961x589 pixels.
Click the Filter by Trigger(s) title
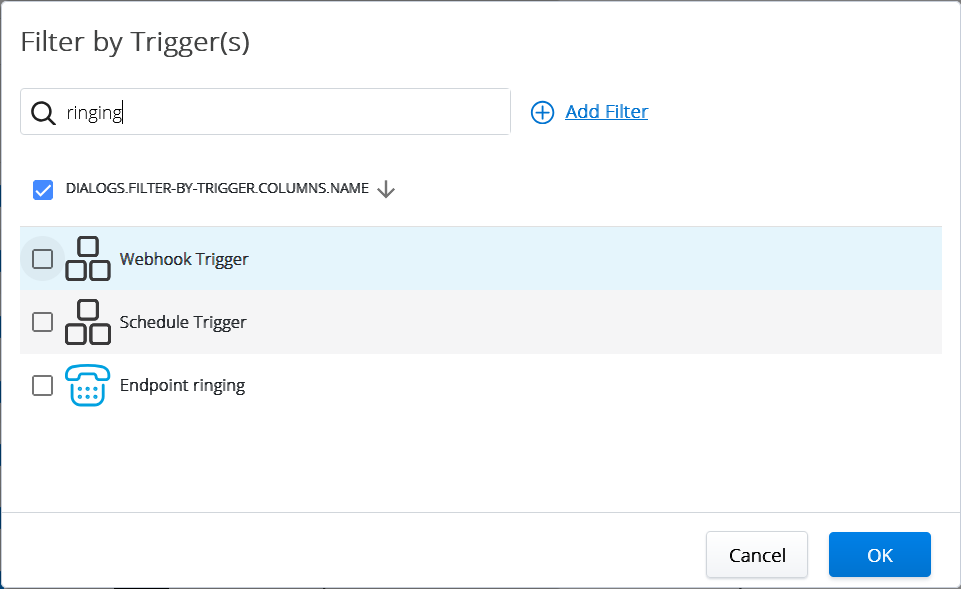pyautogui.click(x=134, y=42)
